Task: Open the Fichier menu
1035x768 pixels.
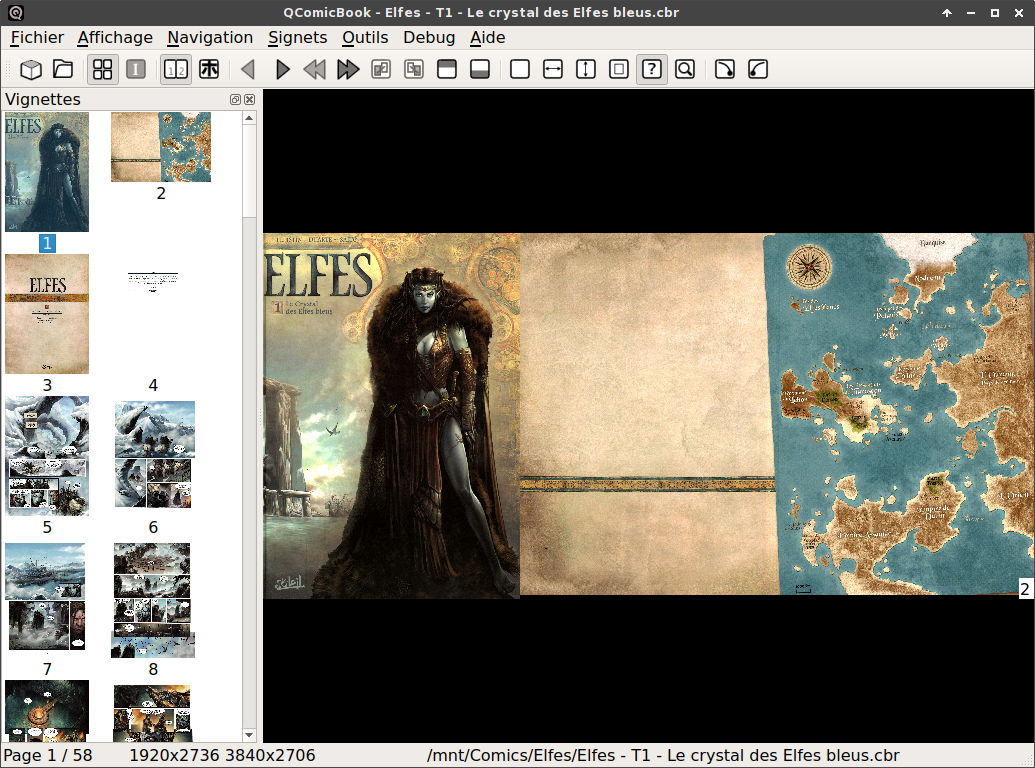Action: (37, 38)
